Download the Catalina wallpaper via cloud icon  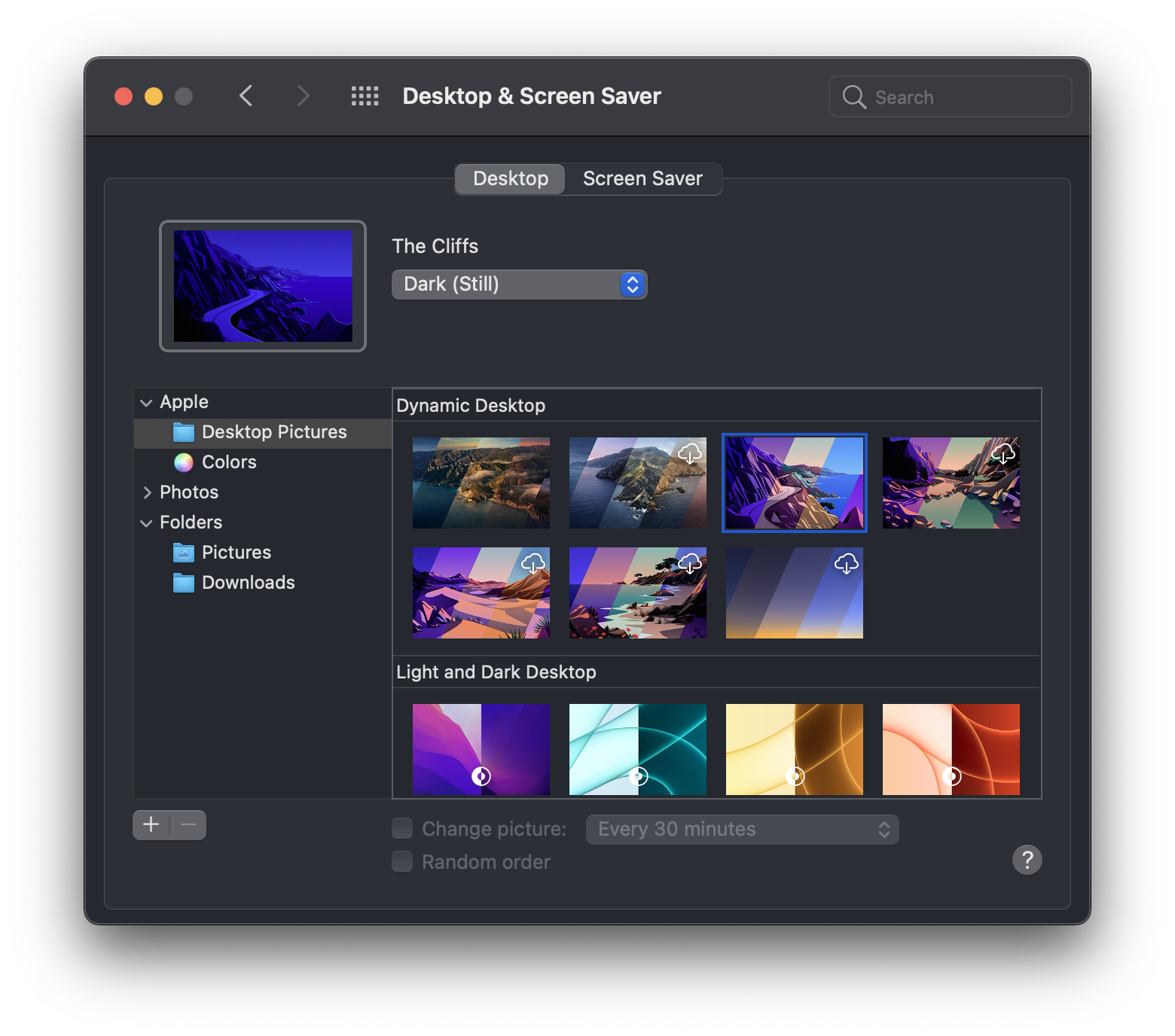(690, 453)
